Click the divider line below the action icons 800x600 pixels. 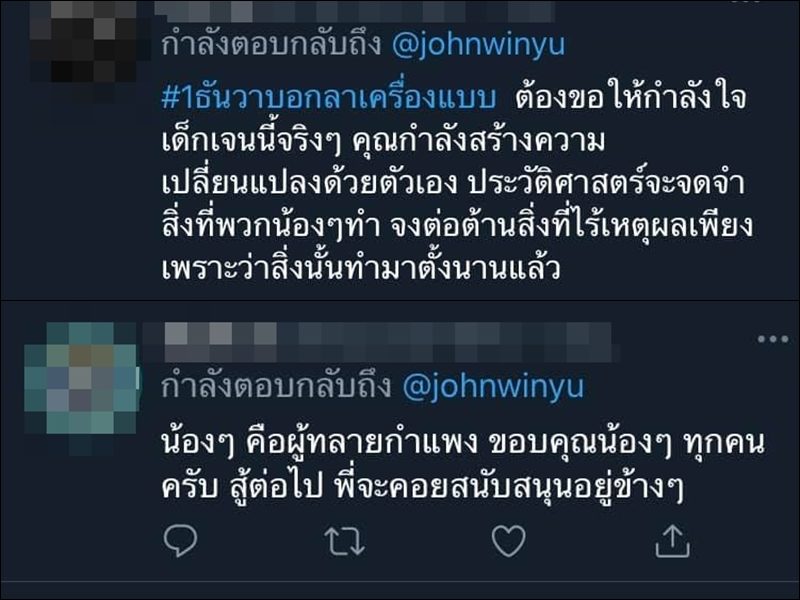(400, 581)
